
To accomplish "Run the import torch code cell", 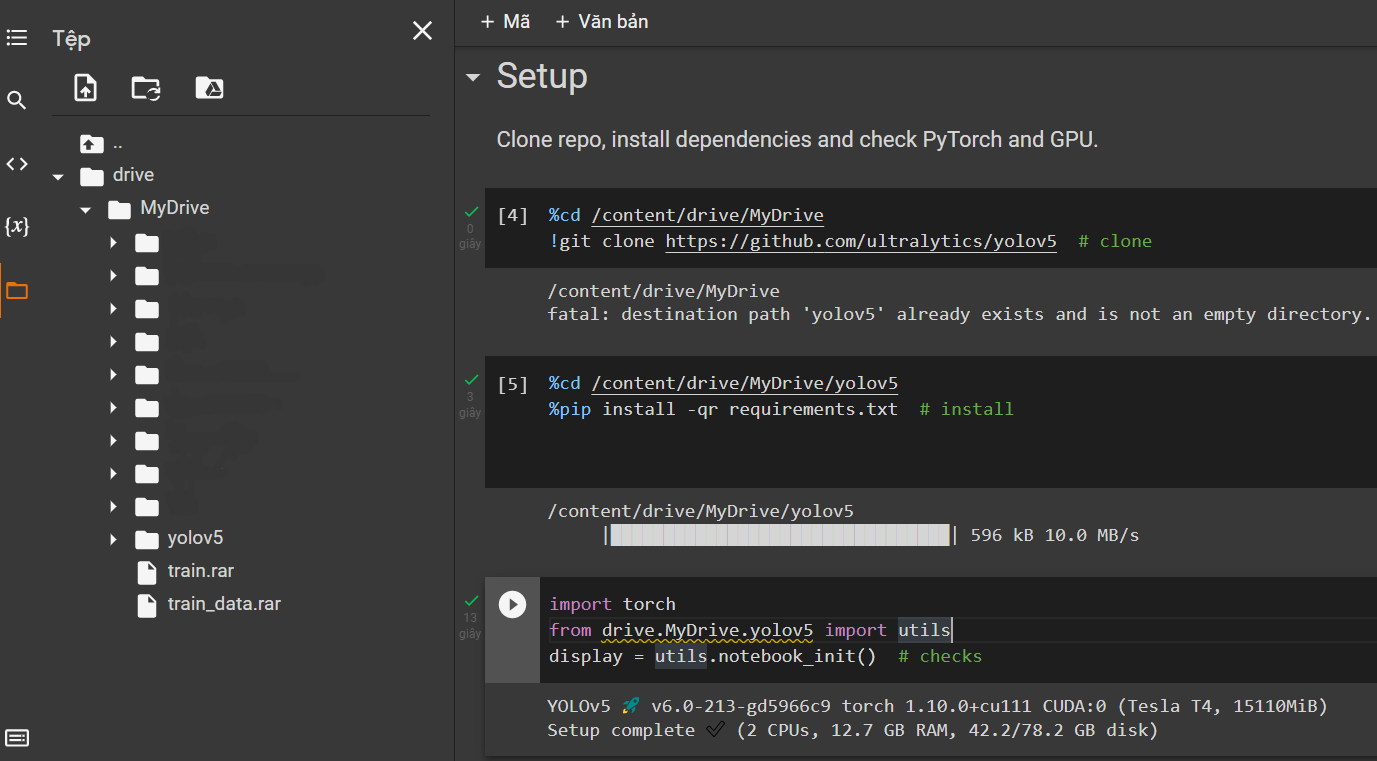I will click(x=512, y=604).
